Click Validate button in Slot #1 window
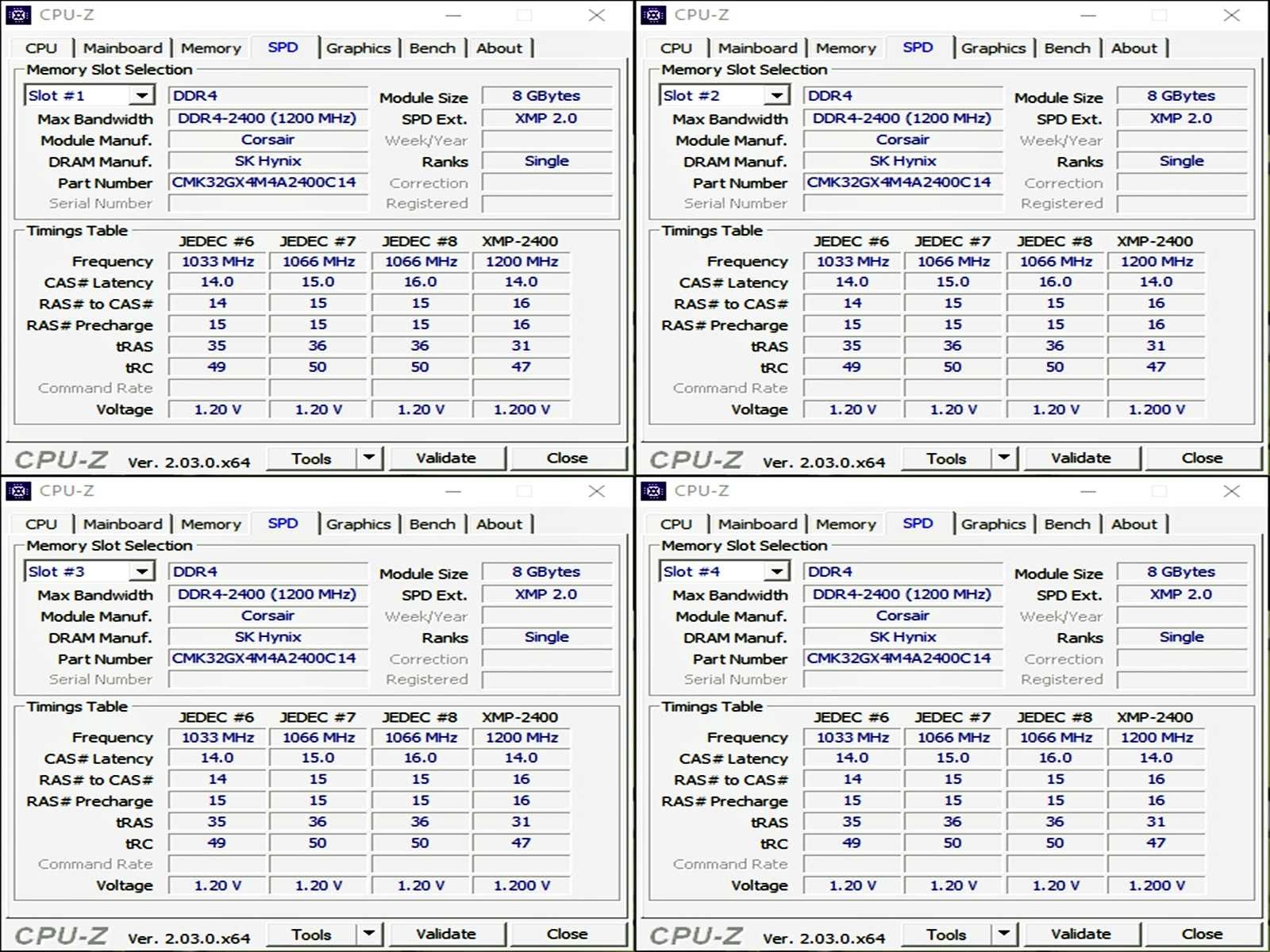Viewport: 1270px width, 952px height. coord(446,459)
